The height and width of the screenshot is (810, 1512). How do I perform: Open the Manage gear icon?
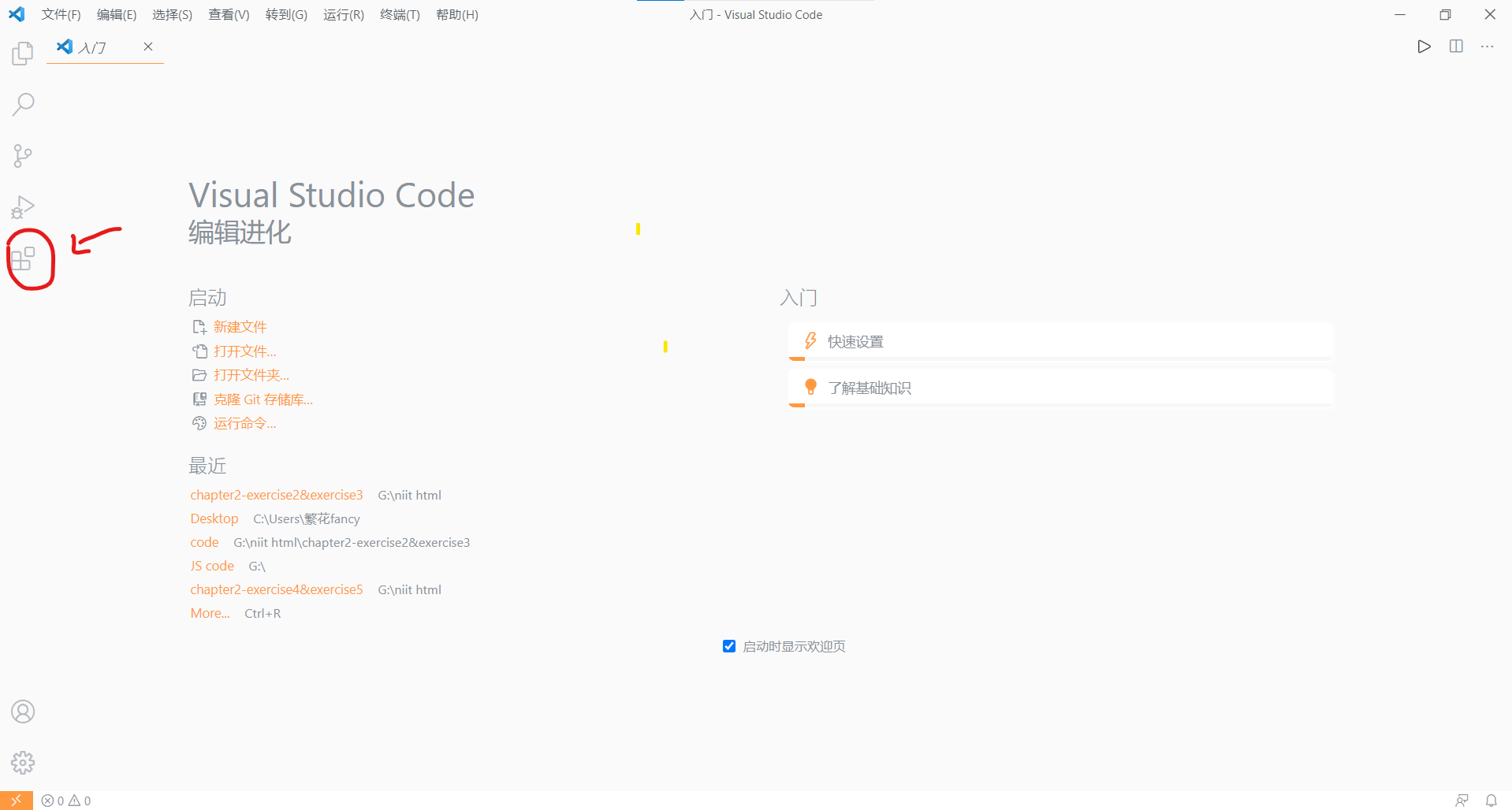[x=23, y=763]
